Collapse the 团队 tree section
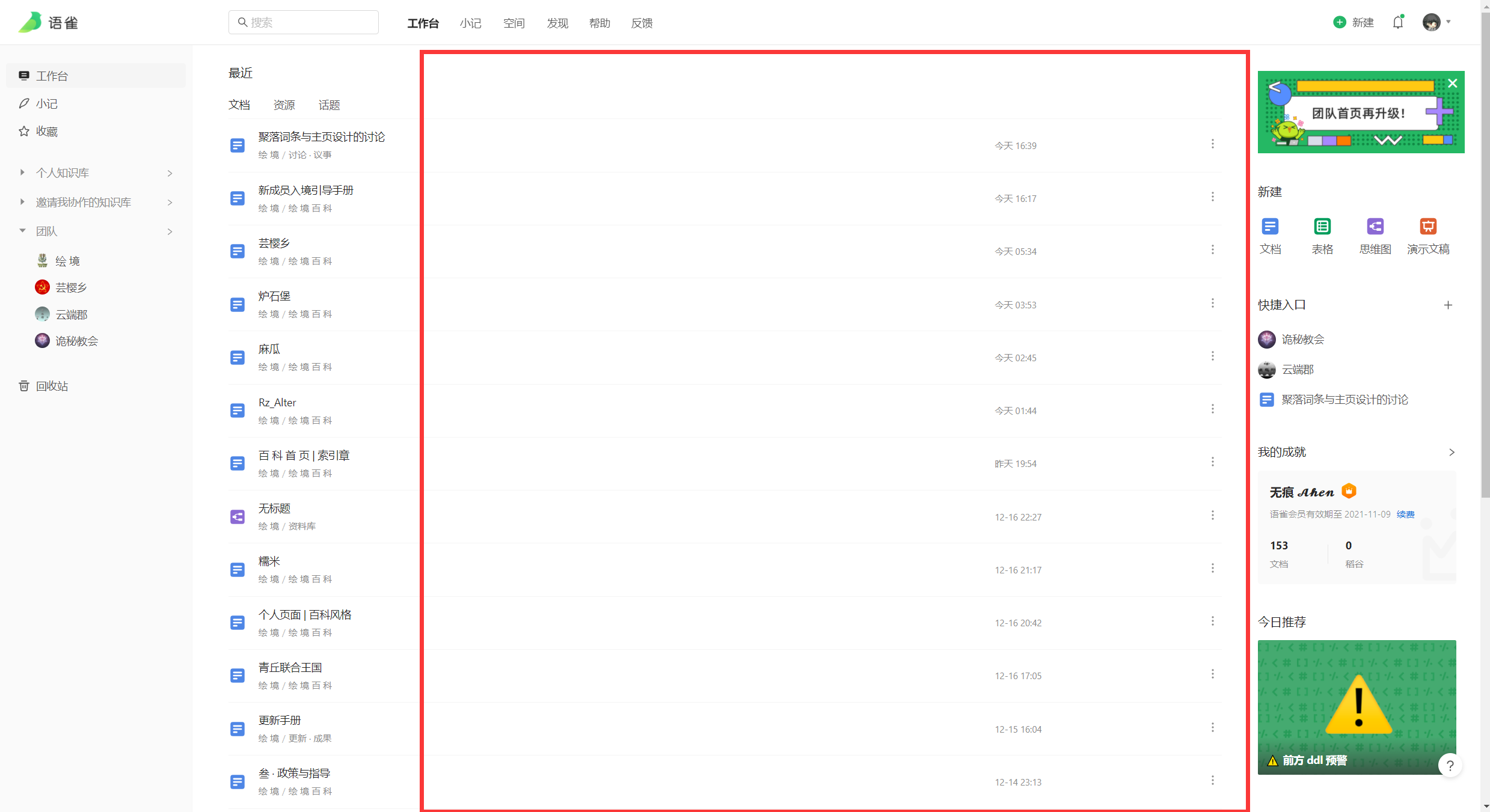 [x=22, y=231]
